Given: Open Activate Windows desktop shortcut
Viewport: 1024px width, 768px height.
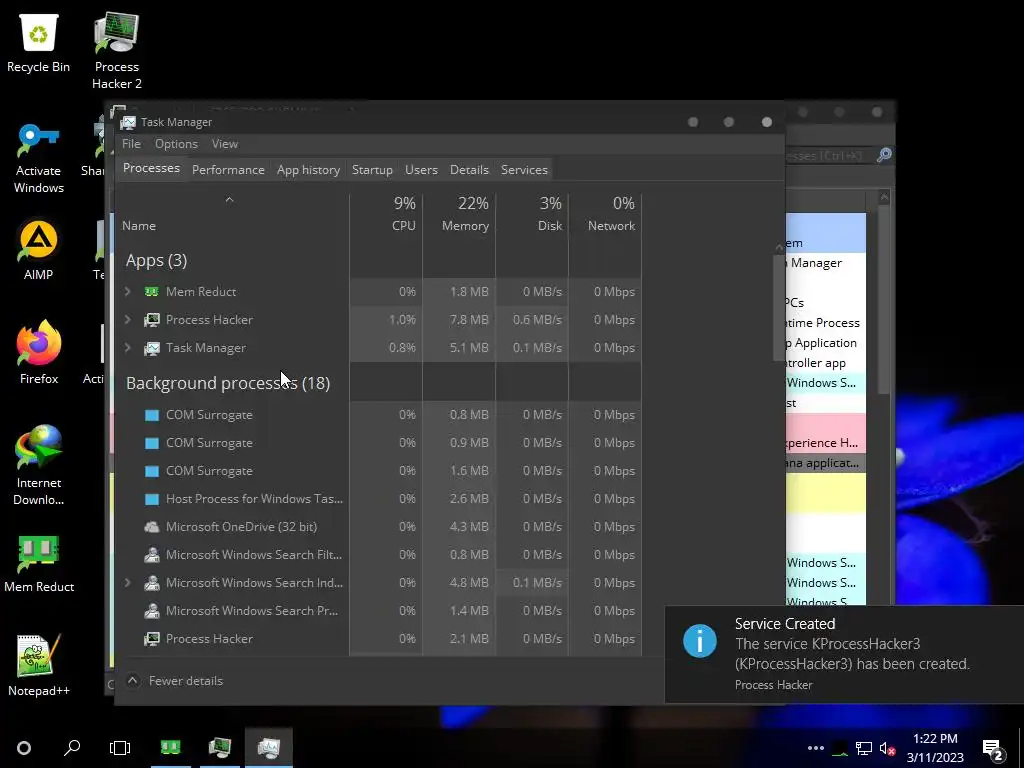Looking at the screenshot, I should [39, 158].
